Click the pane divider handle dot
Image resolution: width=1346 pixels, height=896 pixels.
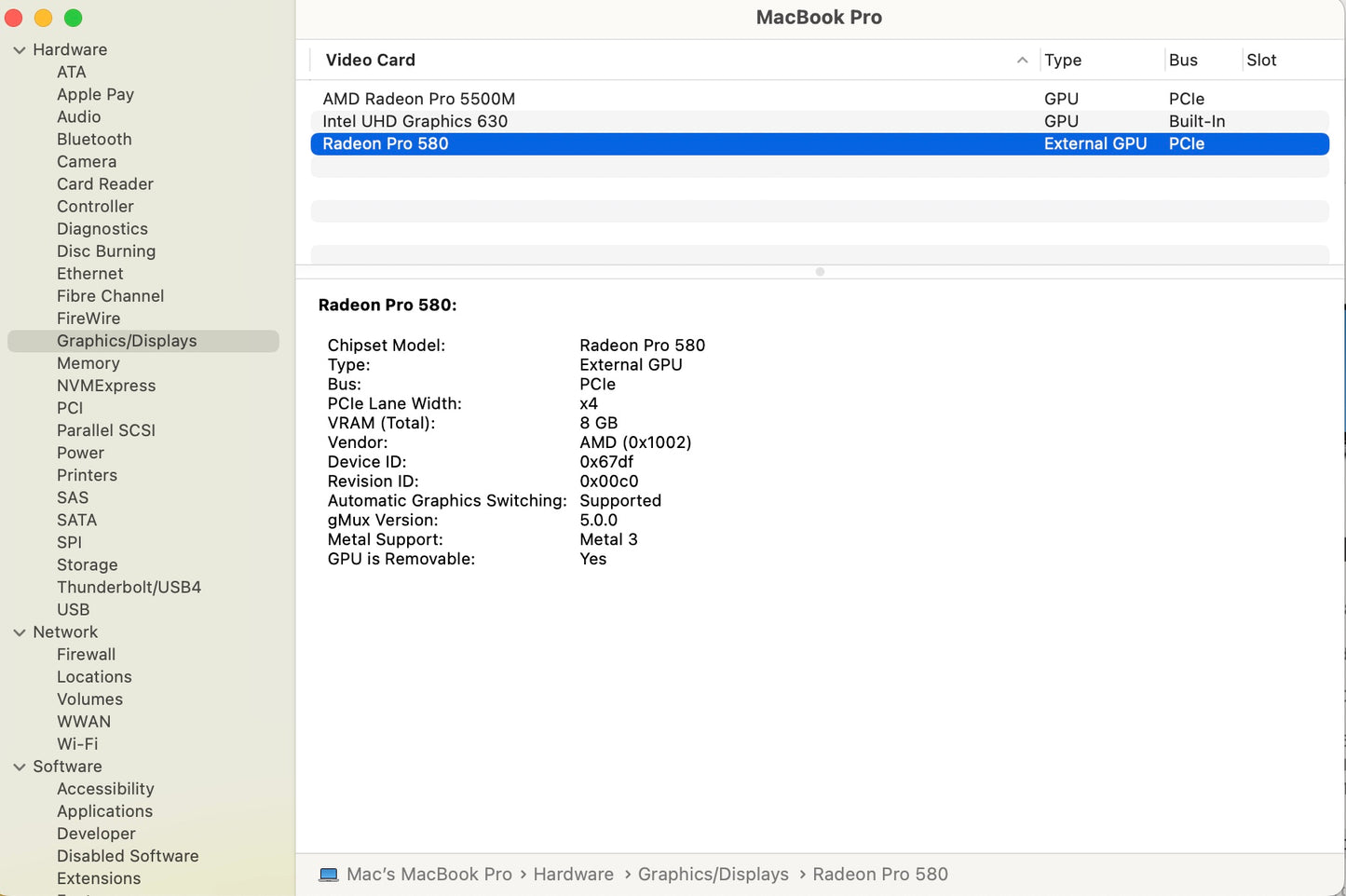pos(820,272)
